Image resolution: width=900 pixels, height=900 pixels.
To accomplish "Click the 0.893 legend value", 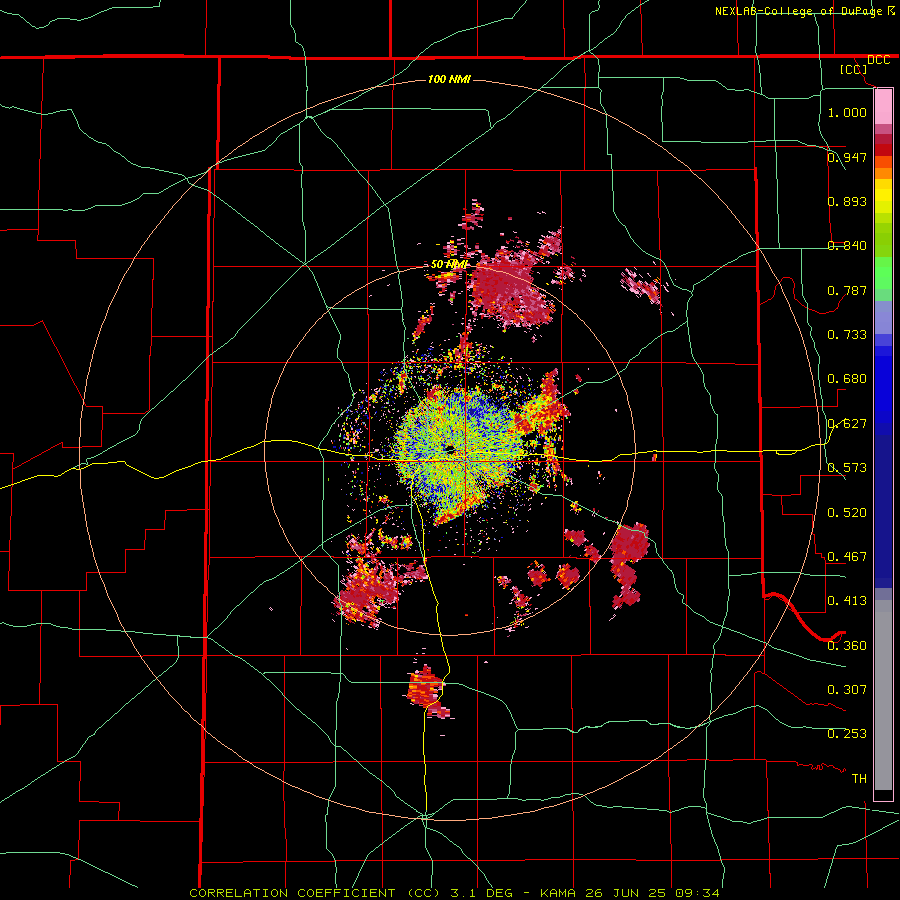I will 847,201.
